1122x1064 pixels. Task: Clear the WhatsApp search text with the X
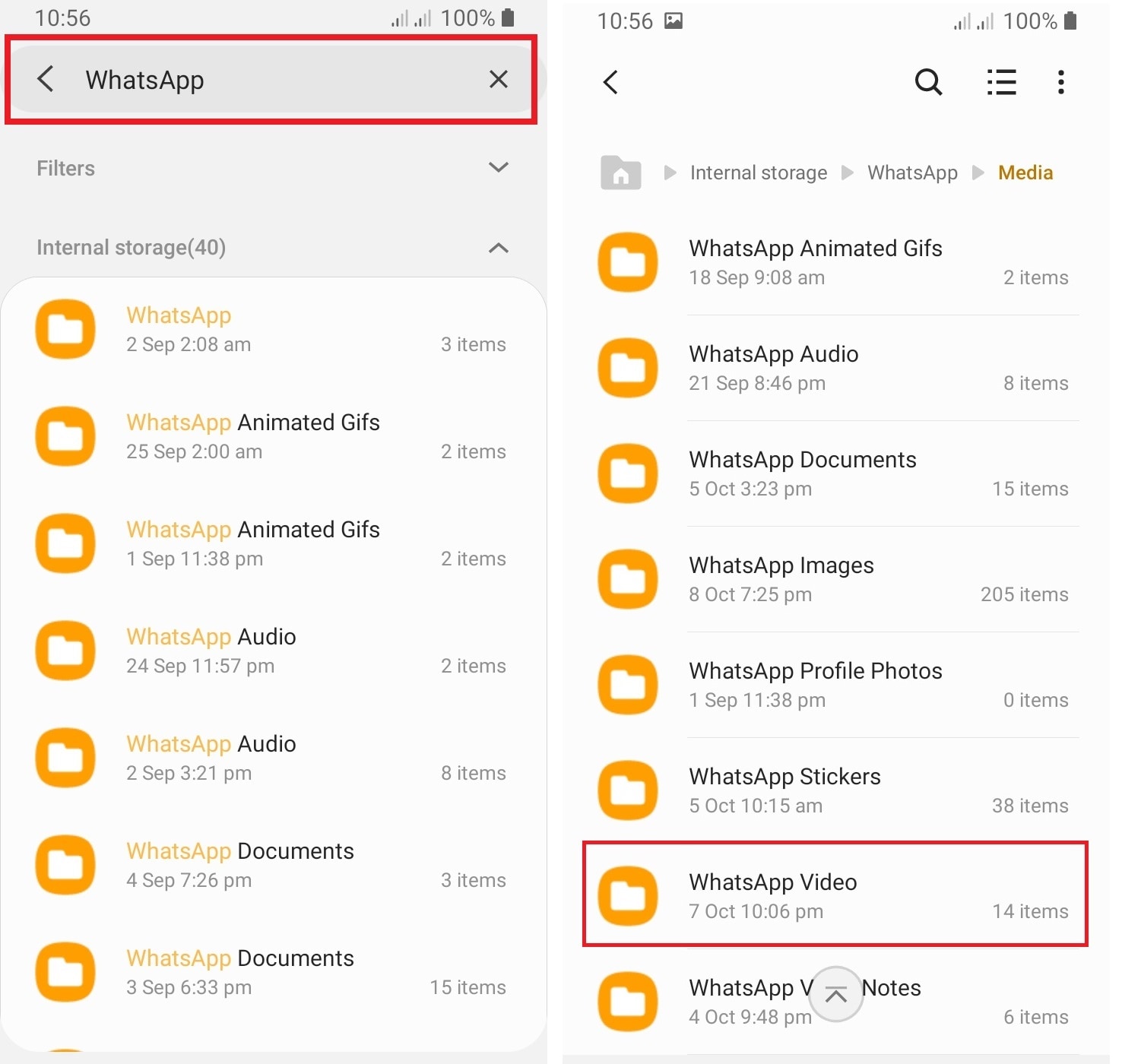(x=499, y=79)
